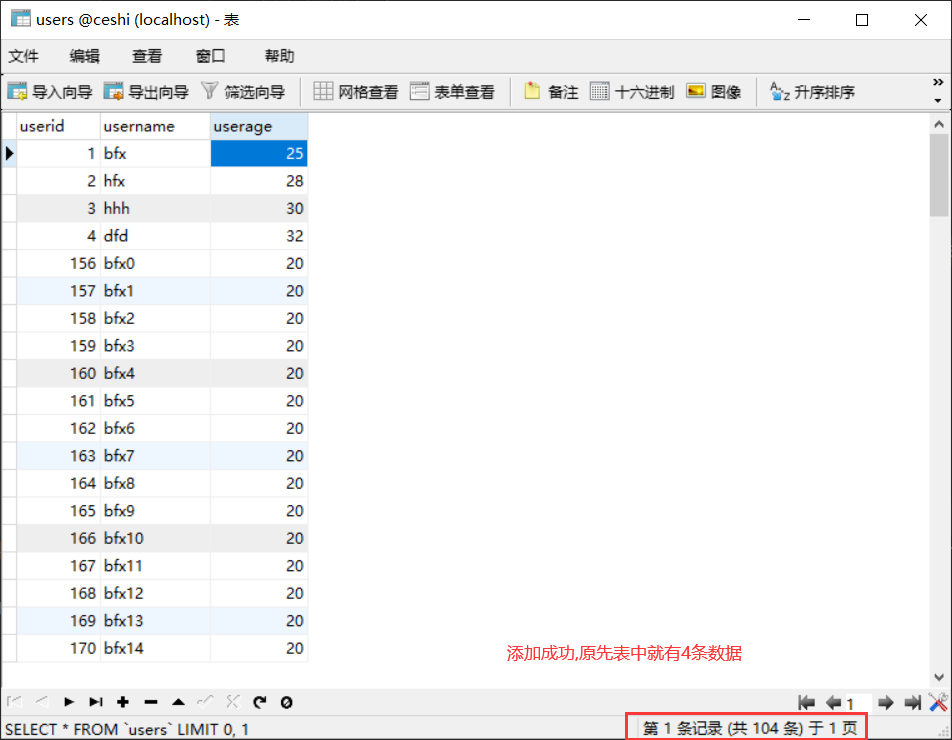Expand the toolbar overflow chevron

click(938, 82)
